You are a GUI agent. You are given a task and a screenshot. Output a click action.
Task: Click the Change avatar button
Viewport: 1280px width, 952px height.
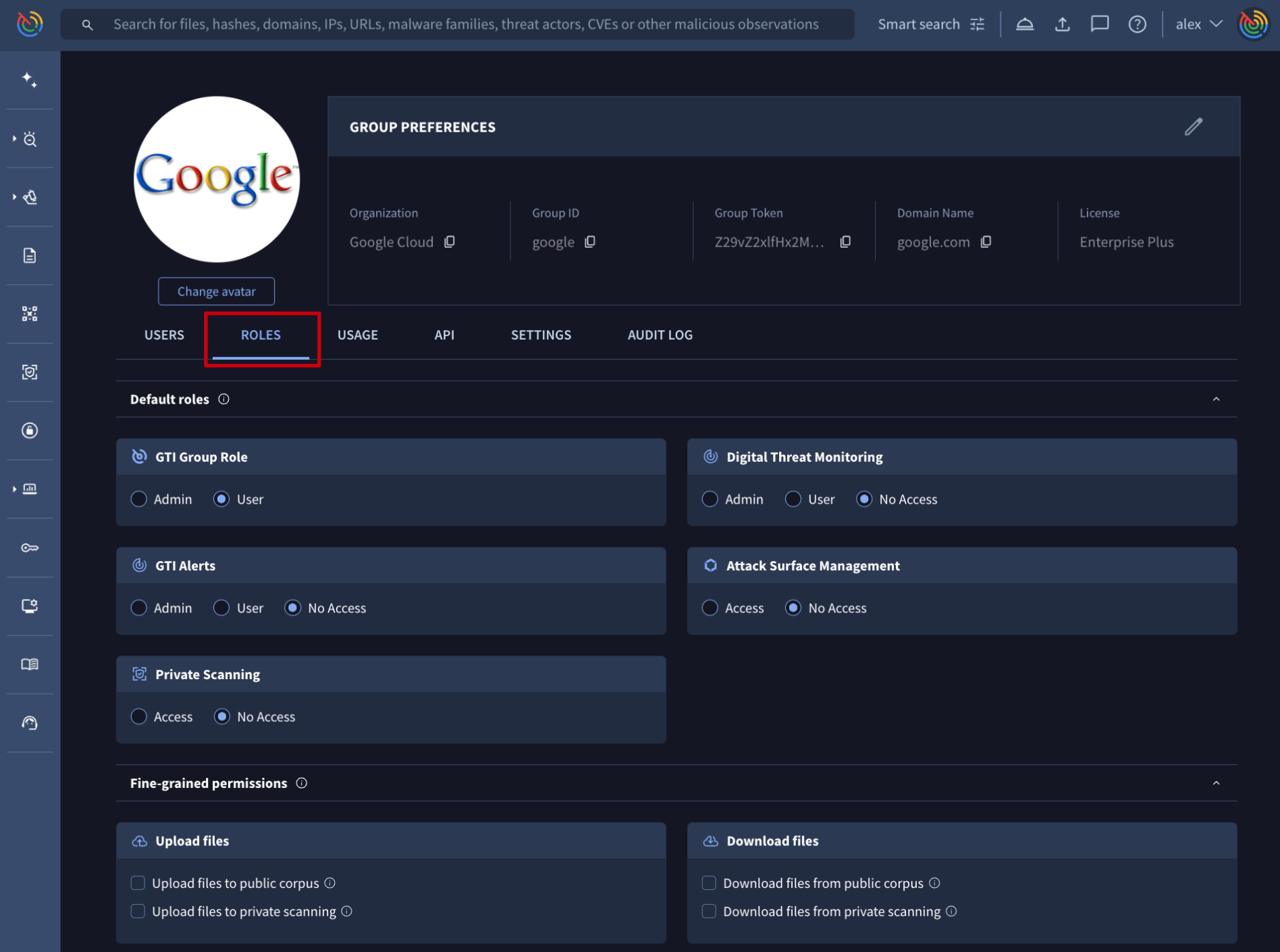[216, 291]
